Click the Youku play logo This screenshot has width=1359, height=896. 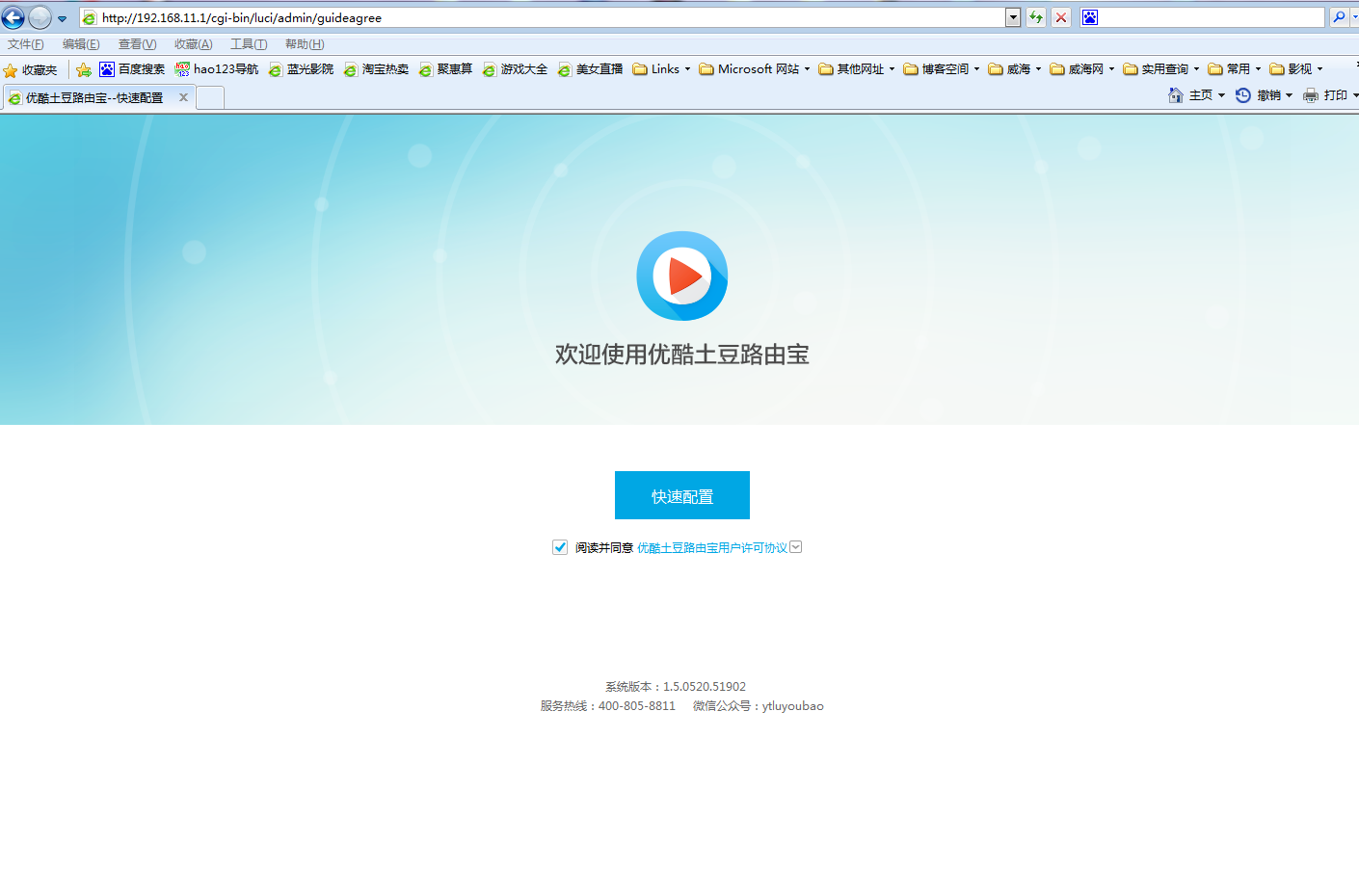click(682, 276)
